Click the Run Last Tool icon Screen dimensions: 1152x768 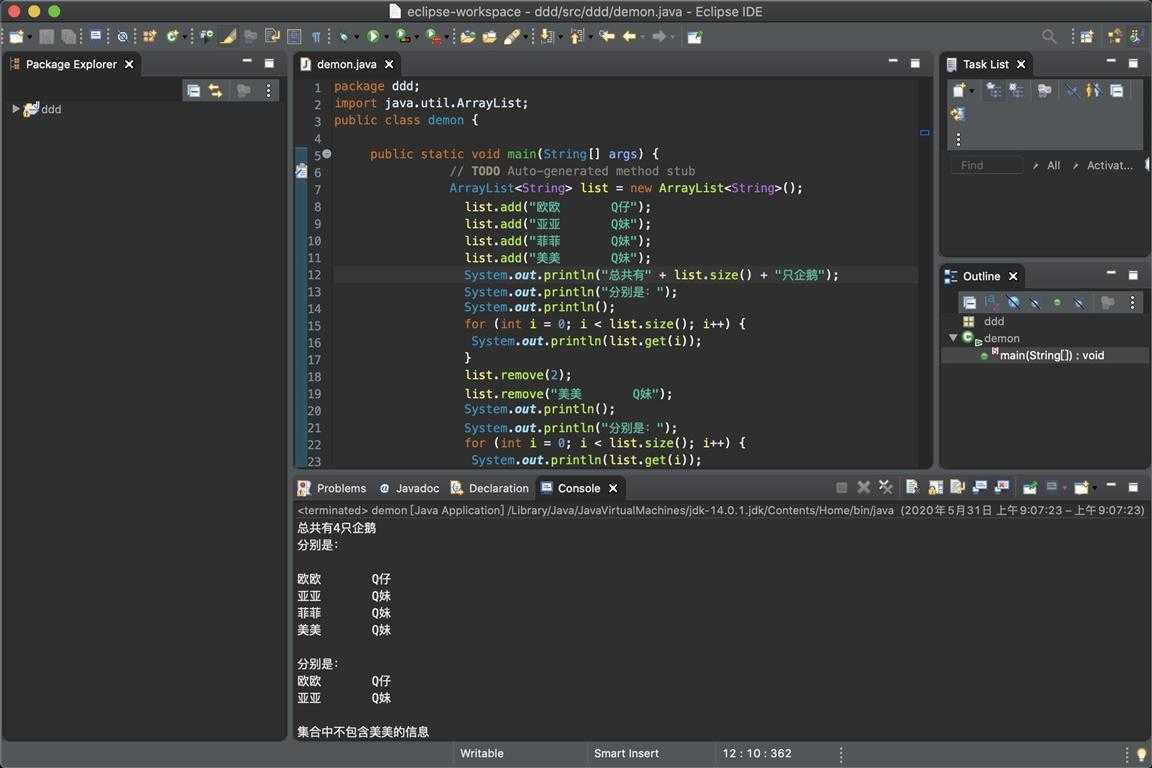(433, 36)
